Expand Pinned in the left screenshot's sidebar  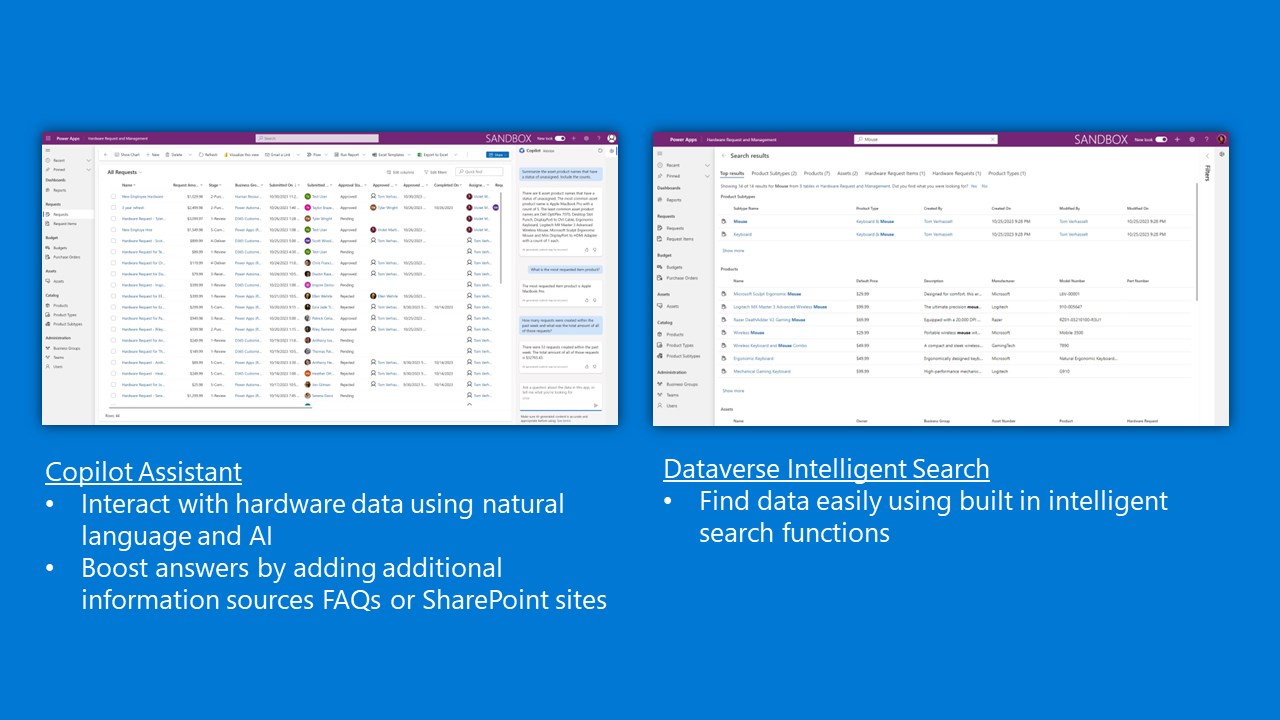pyautogui.click(x=88, y=170)
